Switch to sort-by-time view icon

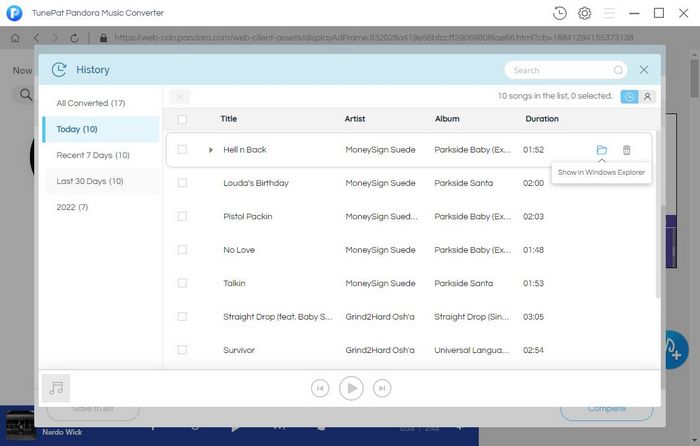point(629,96)
